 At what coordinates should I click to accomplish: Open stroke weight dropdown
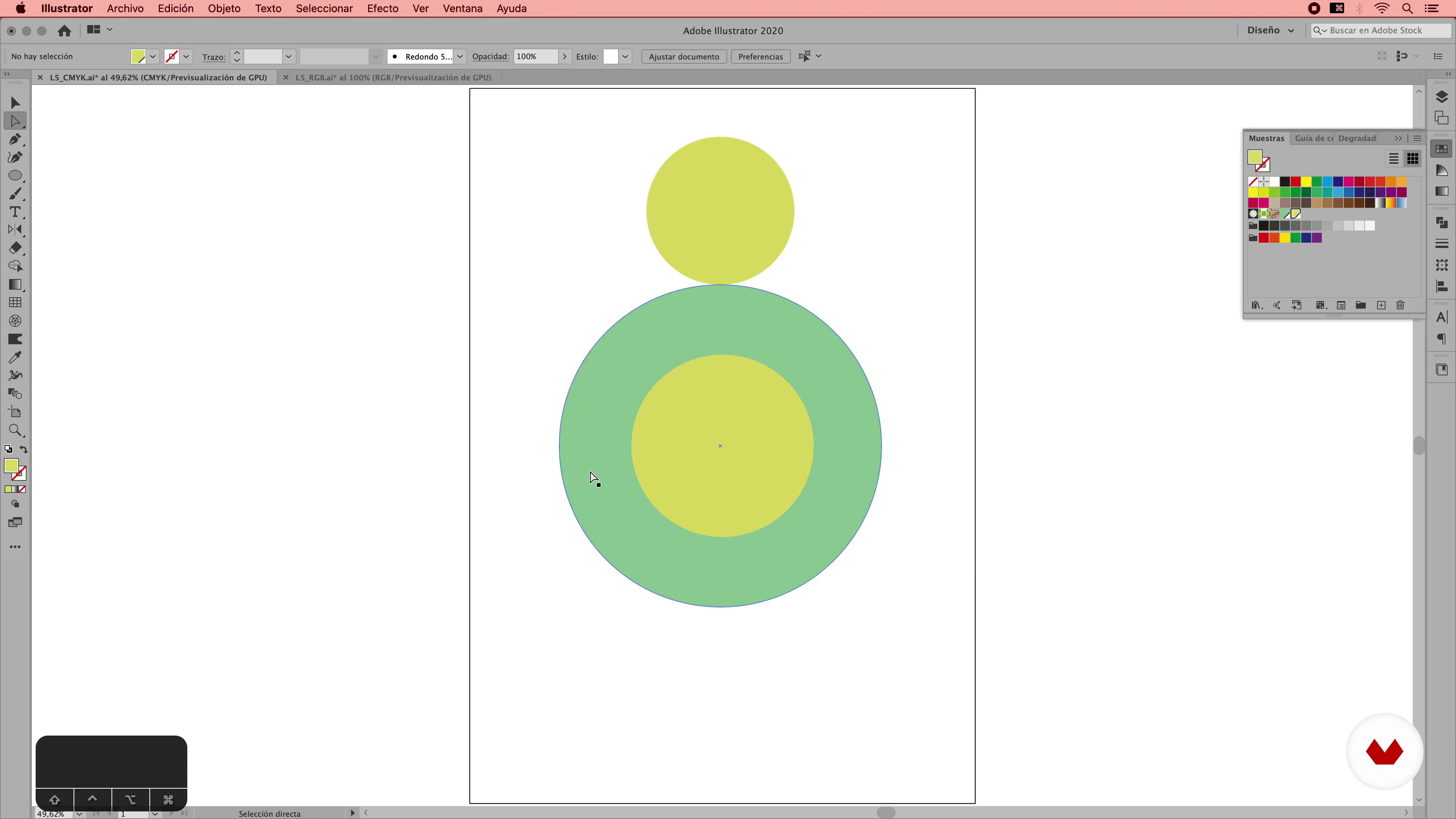(288, 56)
